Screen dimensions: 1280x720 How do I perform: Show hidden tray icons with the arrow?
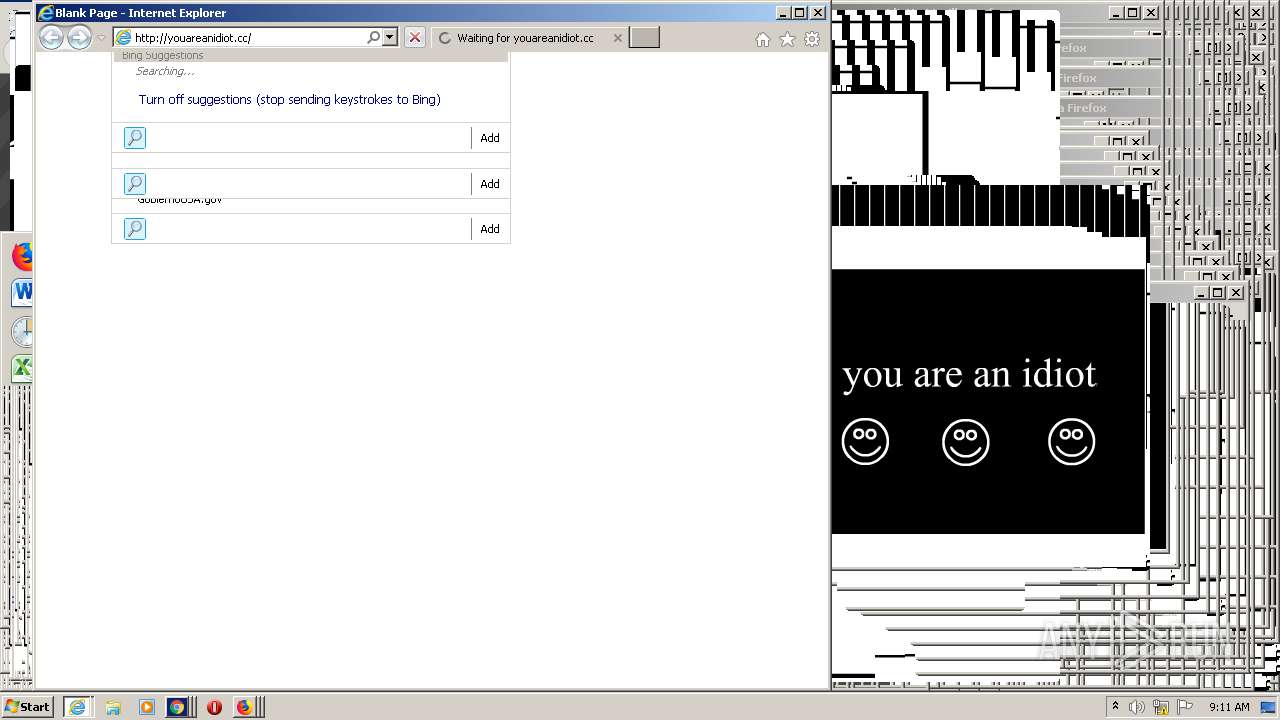tap(1115, 706)
